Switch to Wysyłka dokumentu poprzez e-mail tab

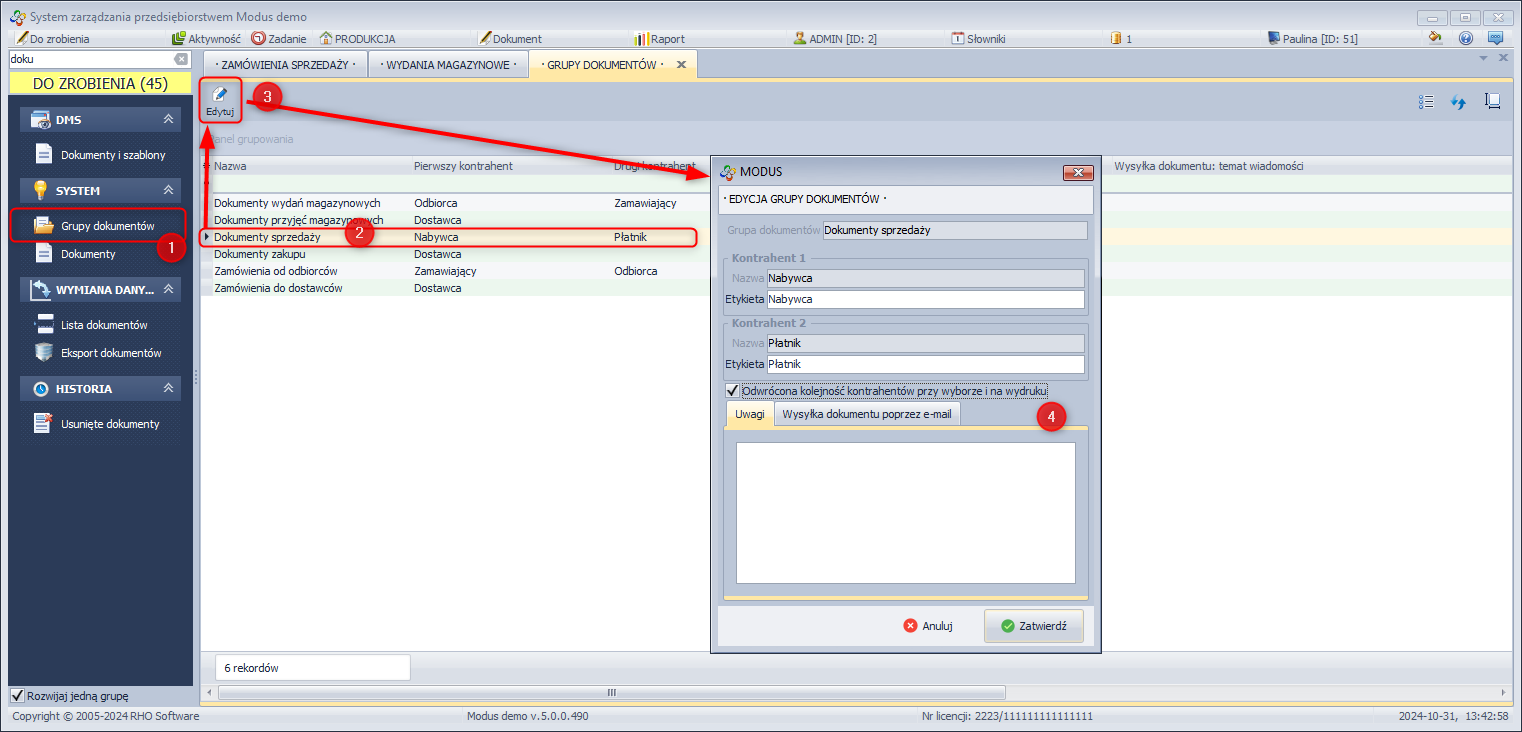click(x=866, y=415)
